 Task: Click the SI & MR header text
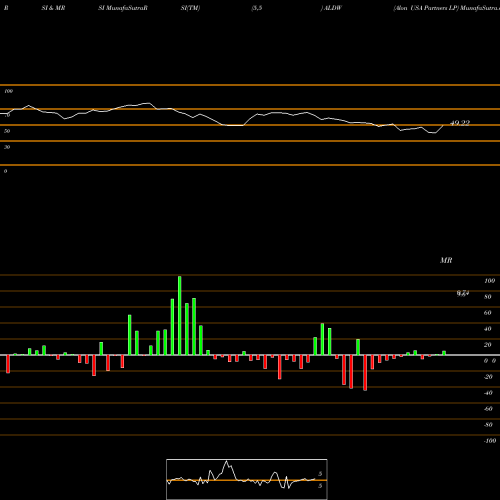(x=53, y=8)
